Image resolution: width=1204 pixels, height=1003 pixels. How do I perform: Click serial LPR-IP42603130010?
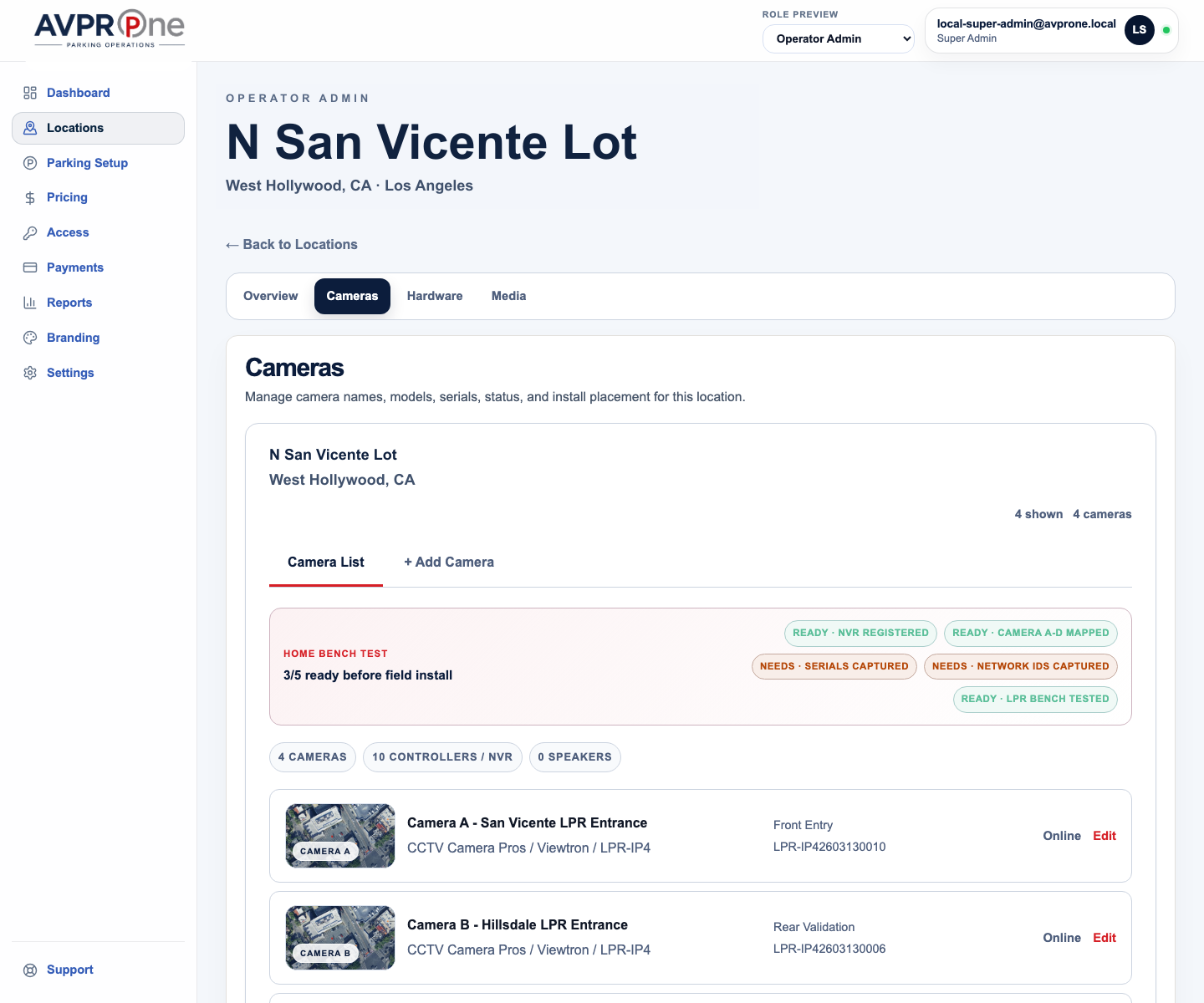(x=829, y=847)
